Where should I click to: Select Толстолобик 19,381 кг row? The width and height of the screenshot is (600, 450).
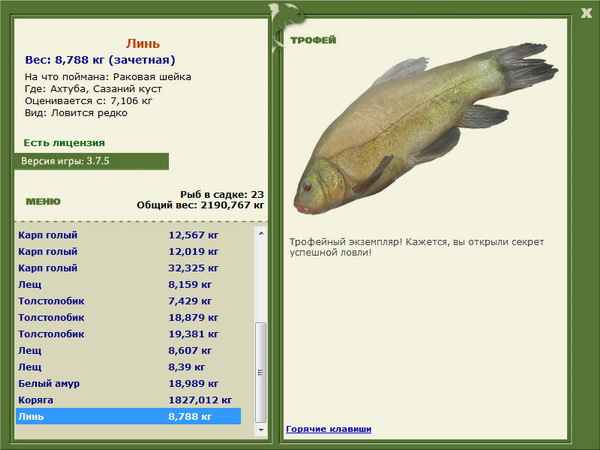pos(129,334)
